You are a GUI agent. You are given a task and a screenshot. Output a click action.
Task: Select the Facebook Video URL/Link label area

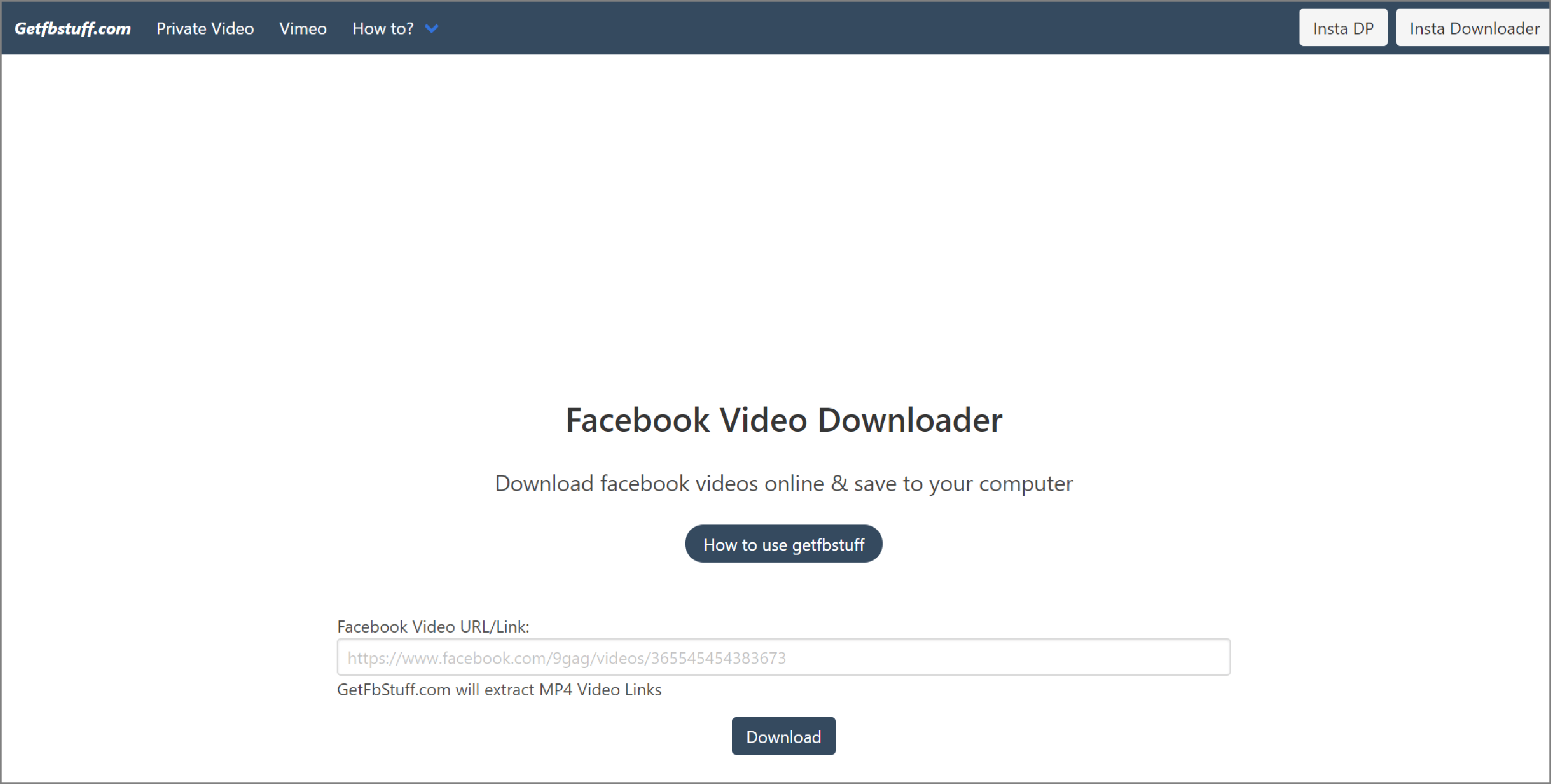pyautogui.click(x=433, y=626)
